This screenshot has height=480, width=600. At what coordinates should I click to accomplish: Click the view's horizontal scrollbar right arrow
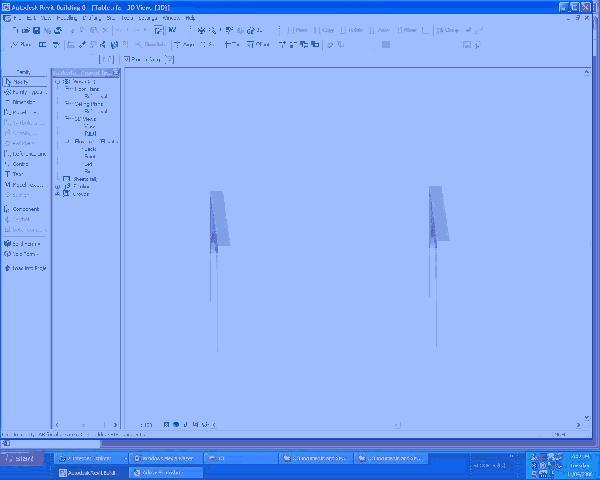[578, 425]
